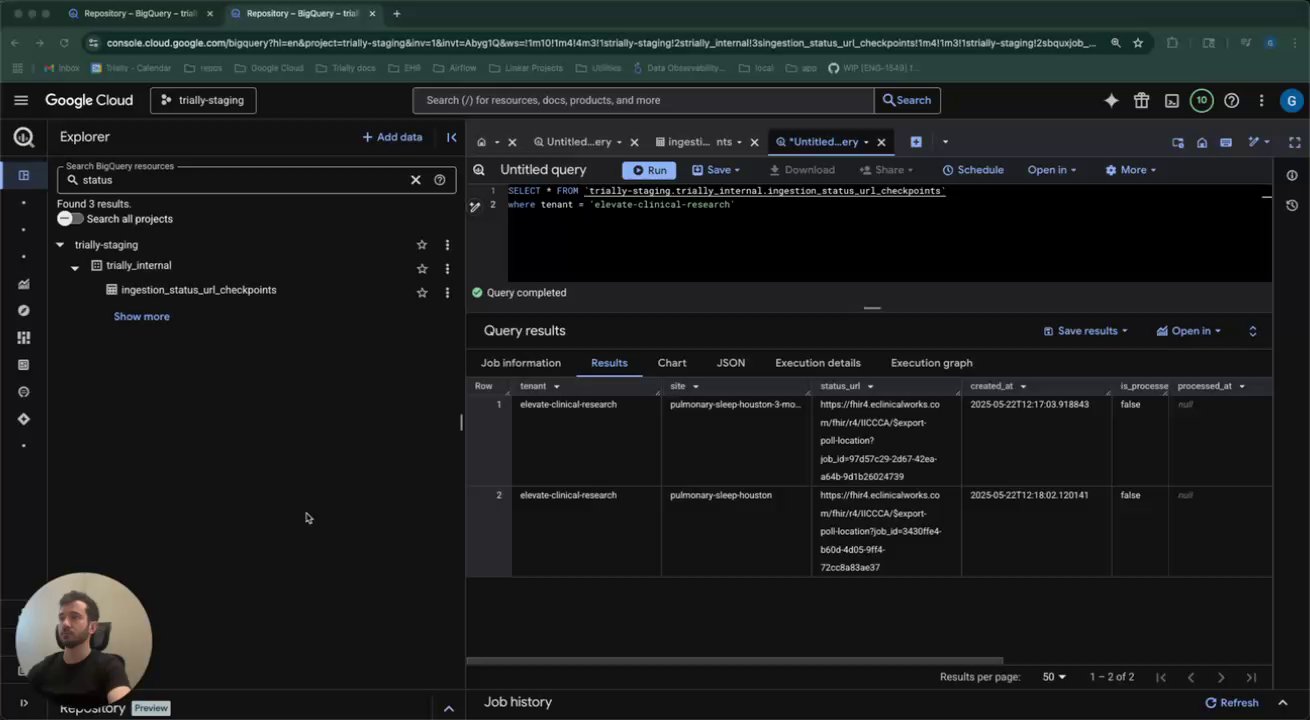
Task: Collapse the Explorer panel with the arrow icon
Action: pos(451,137)
